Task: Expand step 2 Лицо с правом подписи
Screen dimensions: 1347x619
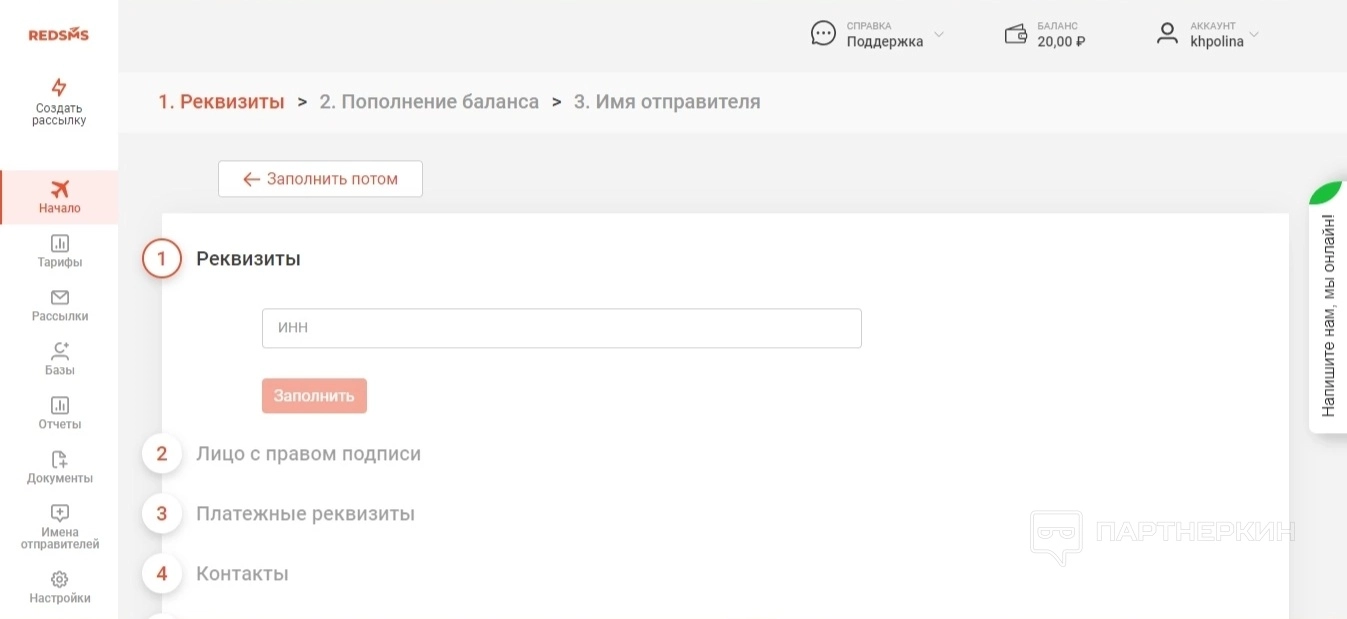Action: click(308, 454)
